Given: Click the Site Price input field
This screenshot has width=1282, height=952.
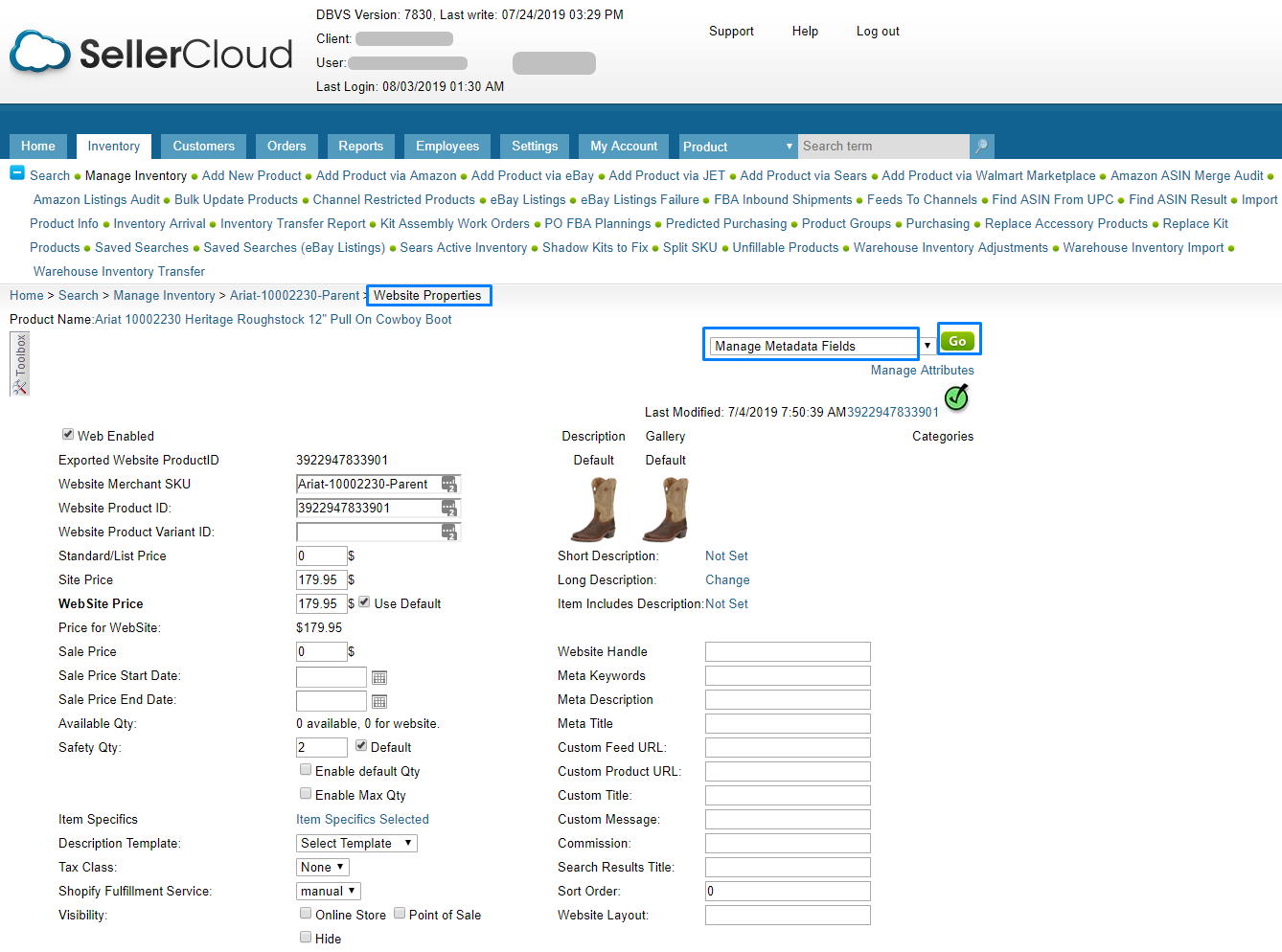Looking at the screenshot, I should pyautogui.click(x=321, y=580).
